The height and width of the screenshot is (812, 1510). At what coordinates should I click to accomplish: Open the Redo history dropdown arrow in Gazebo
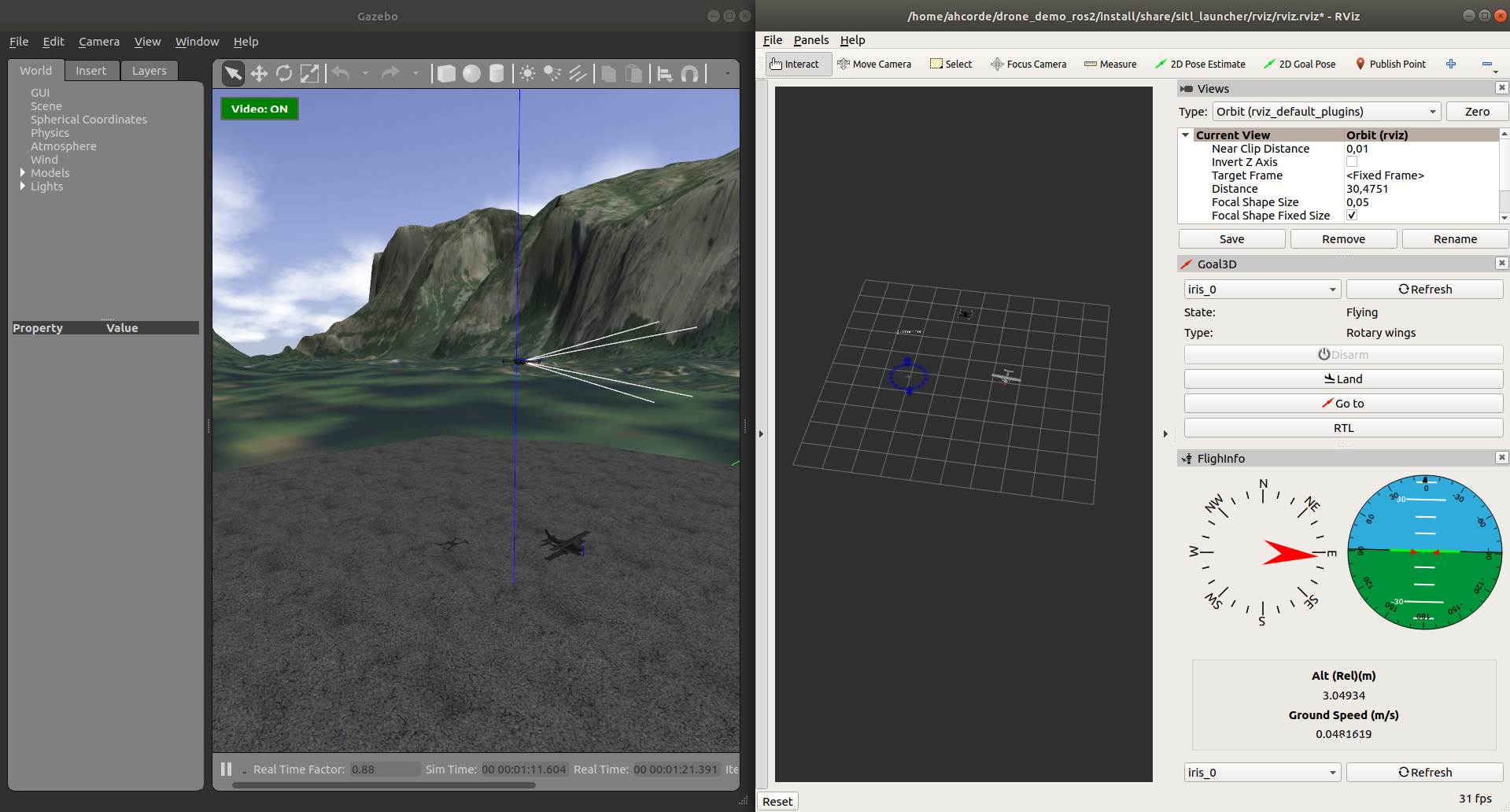coord(415,73)
